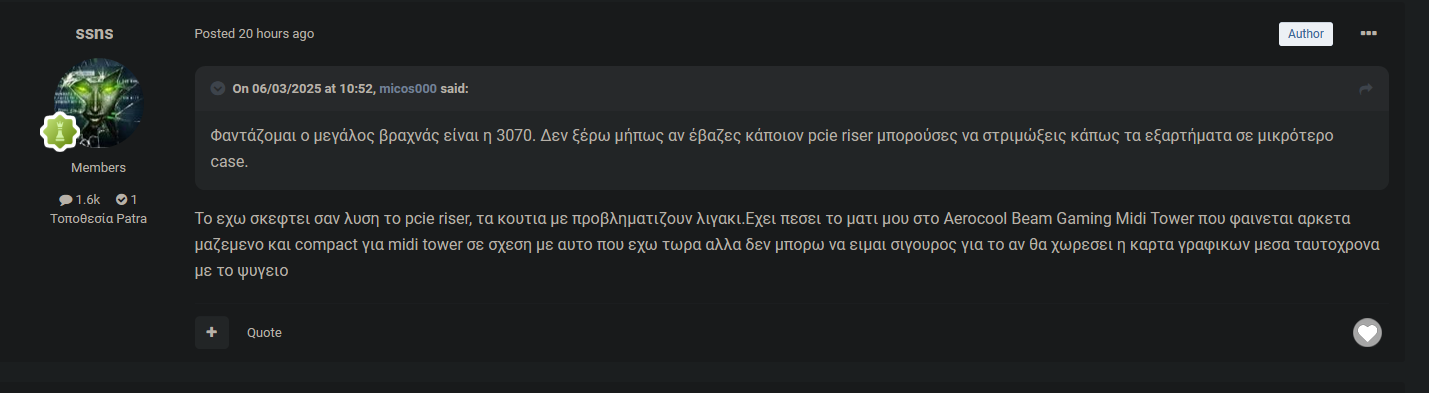Open the Posted 20 hours ago permalink
The height and width of the screenshot is (393, 1429).
coord(254,34)
